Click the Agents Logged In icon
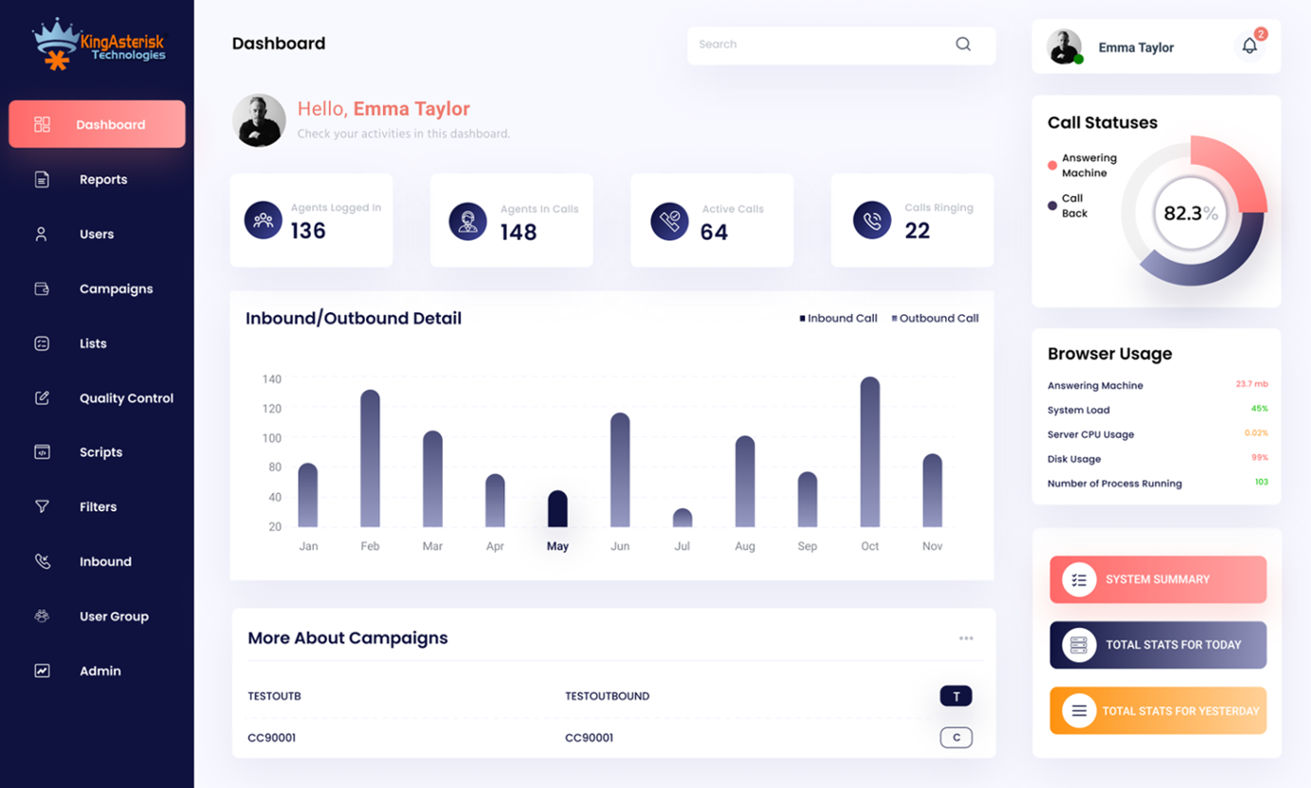 263,220
